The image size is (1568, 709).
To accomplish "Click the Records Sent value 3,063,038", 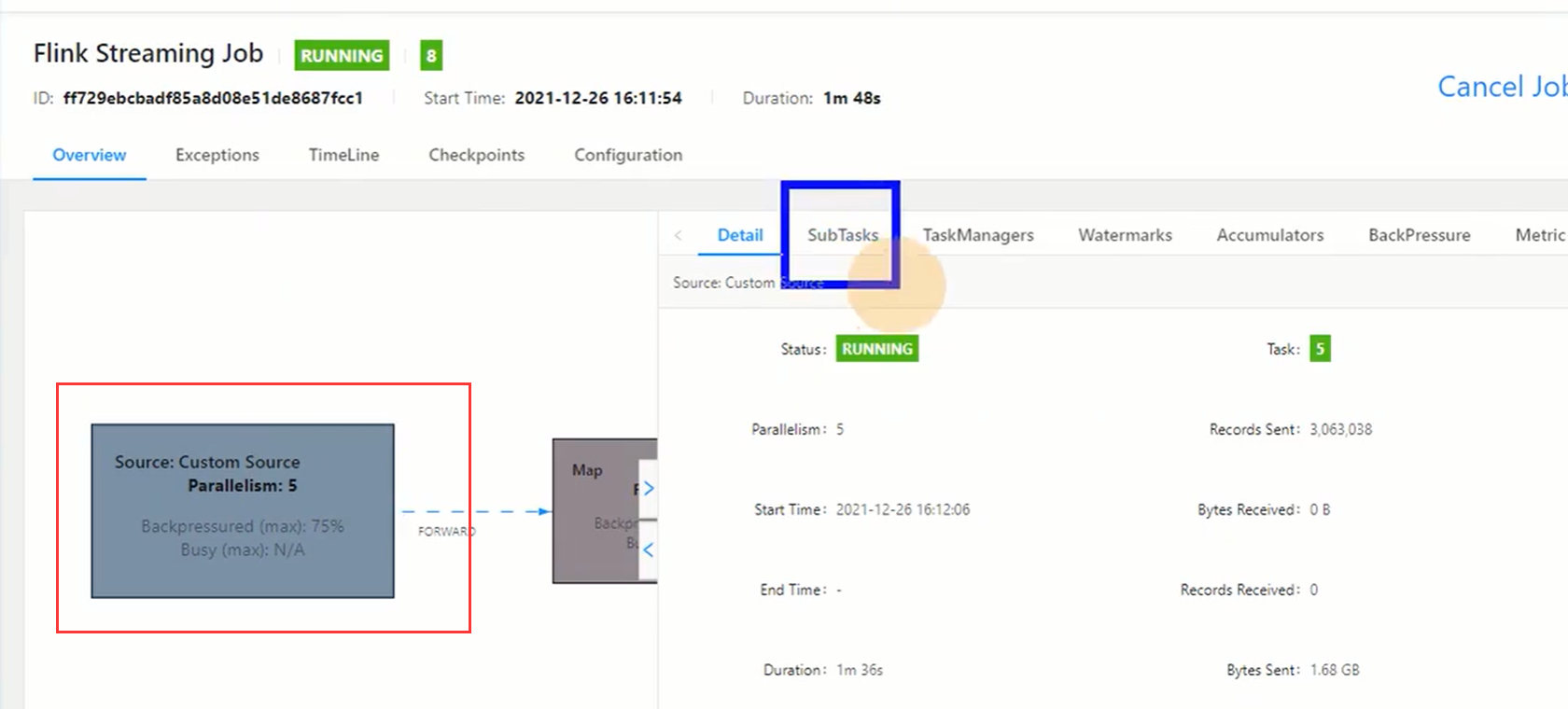I will [x=1341, y=429].
